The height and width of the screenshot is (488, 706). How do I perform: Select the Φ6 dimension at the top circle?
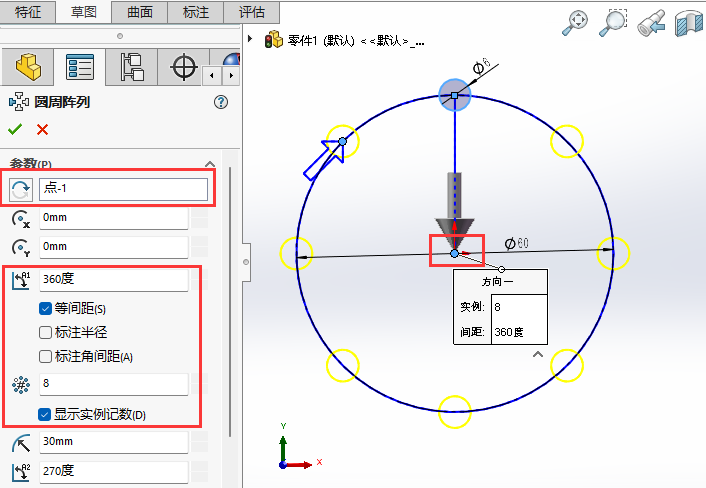(x=482, y=66)
